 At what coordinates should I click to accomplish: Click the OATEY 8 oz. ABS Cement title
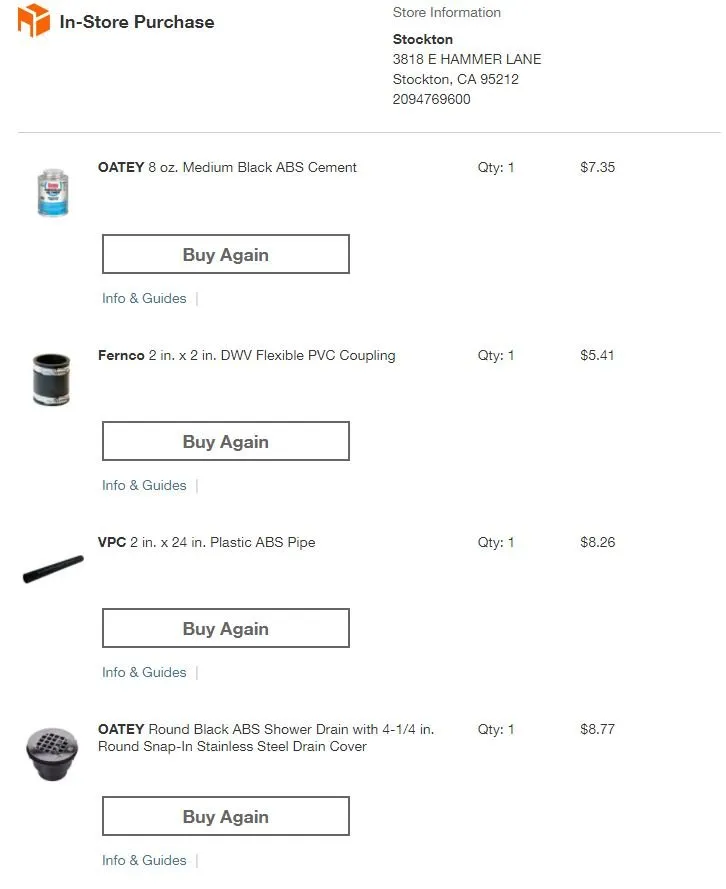[227, 167]
